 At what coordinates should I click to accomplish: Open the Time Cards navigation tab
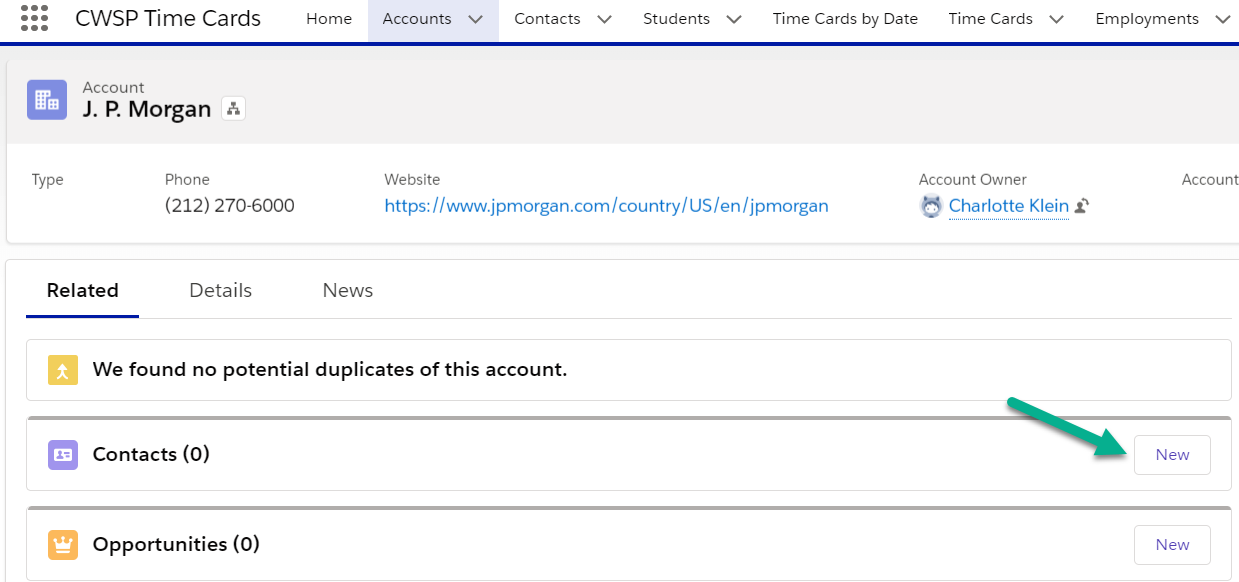(990, 19)
